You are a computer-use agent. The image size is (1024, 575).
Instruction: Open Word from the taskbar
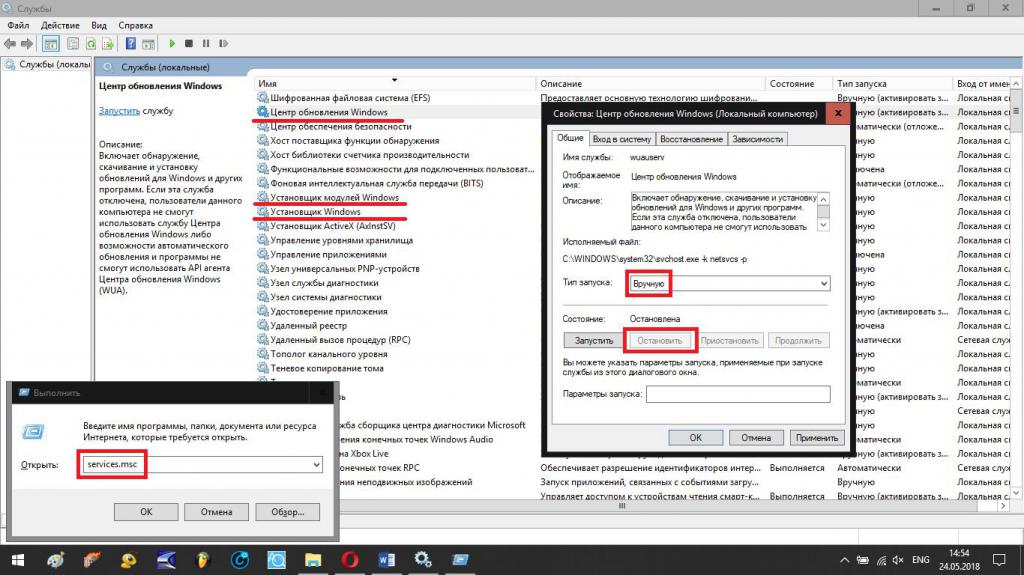point(386,560)
